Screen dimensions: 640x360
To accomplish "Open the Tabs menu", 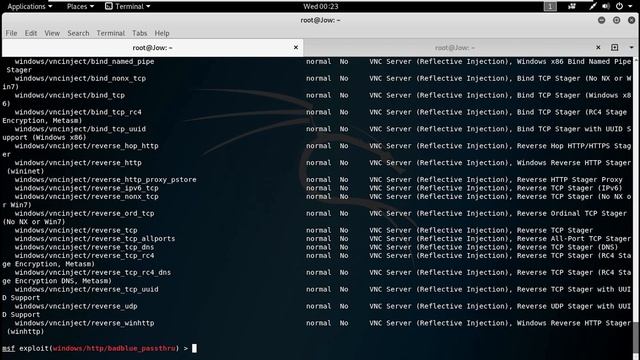I will tap(139, 33).
